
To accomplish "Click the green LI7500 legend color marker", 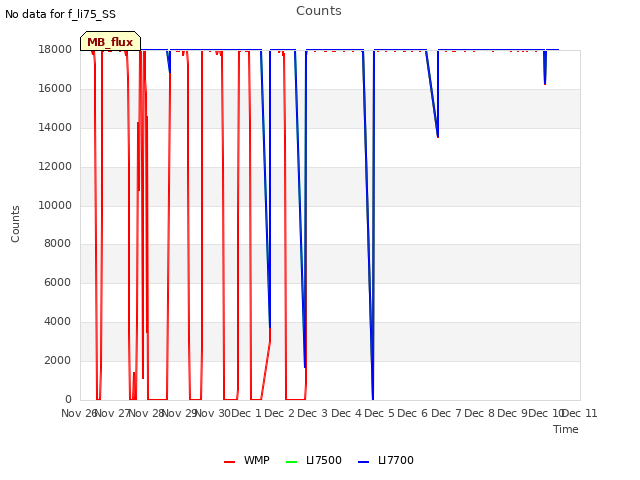I will coord(291,462).
